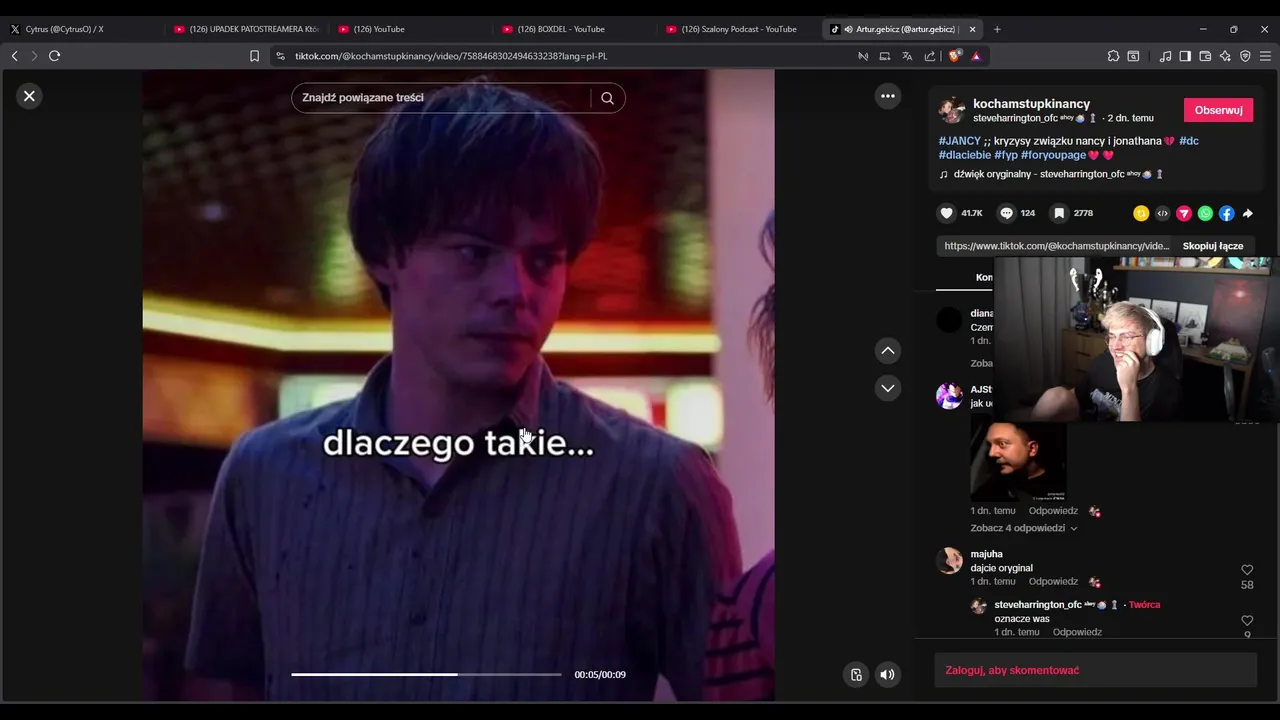Open the Brave Wallet icon
The height and width of the screenshot is (720, 1280).
pos(1205,56)
